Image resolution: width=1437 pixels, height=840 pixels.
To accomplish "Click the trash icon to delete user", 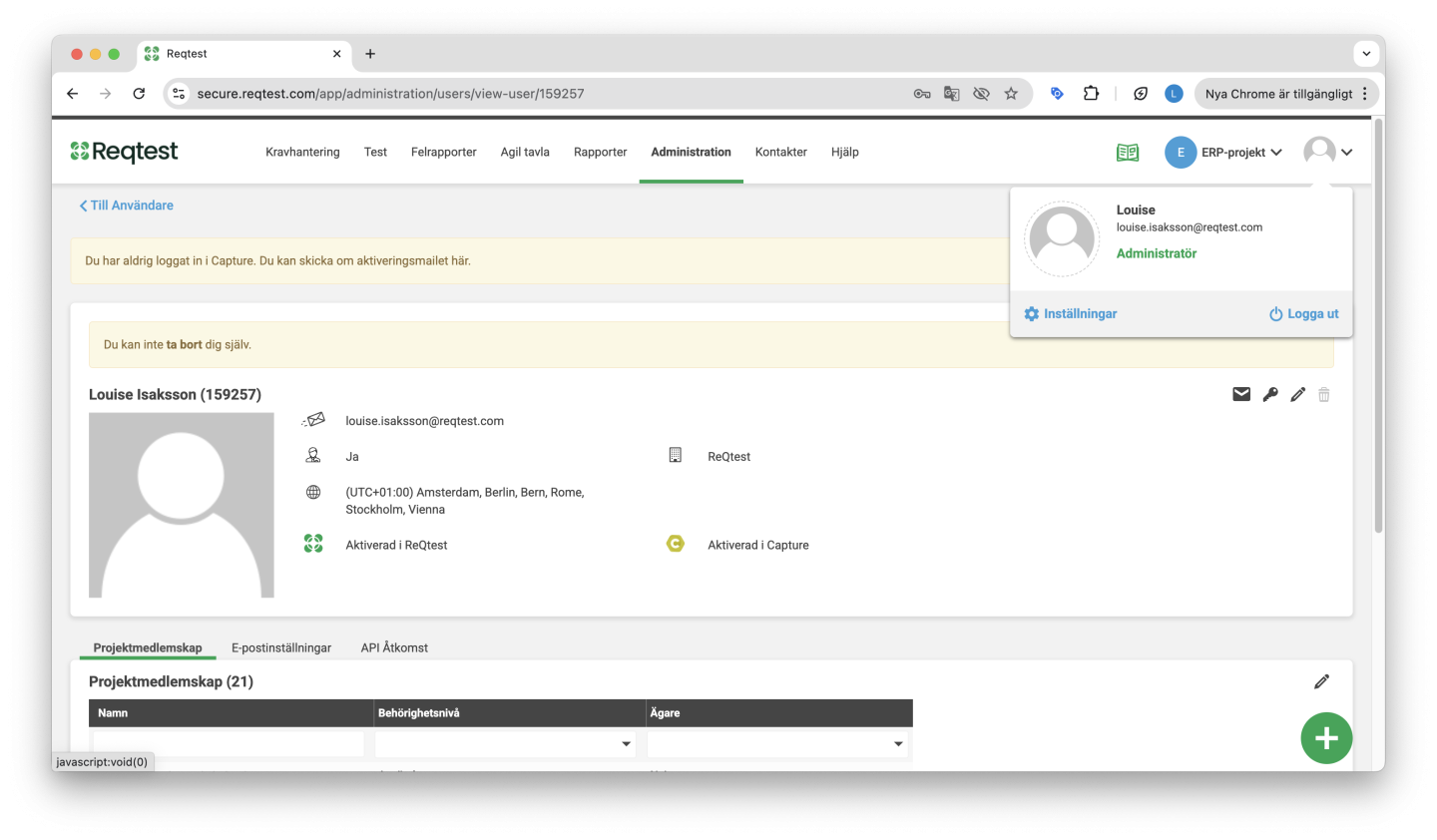I will tap(1324, 394).
